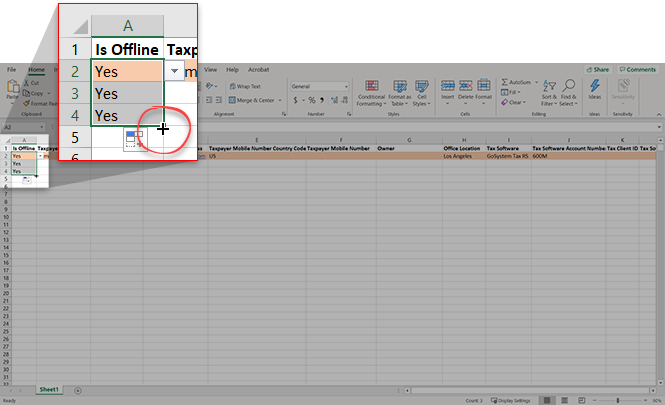Select the Tax Software header cell
The image size is (665, 405).
[x=509, y=148]
